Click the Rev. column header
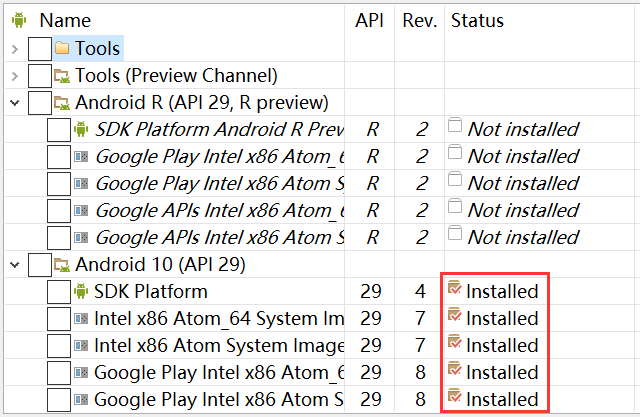Screen dimensions: 640x417 point(420,21)
